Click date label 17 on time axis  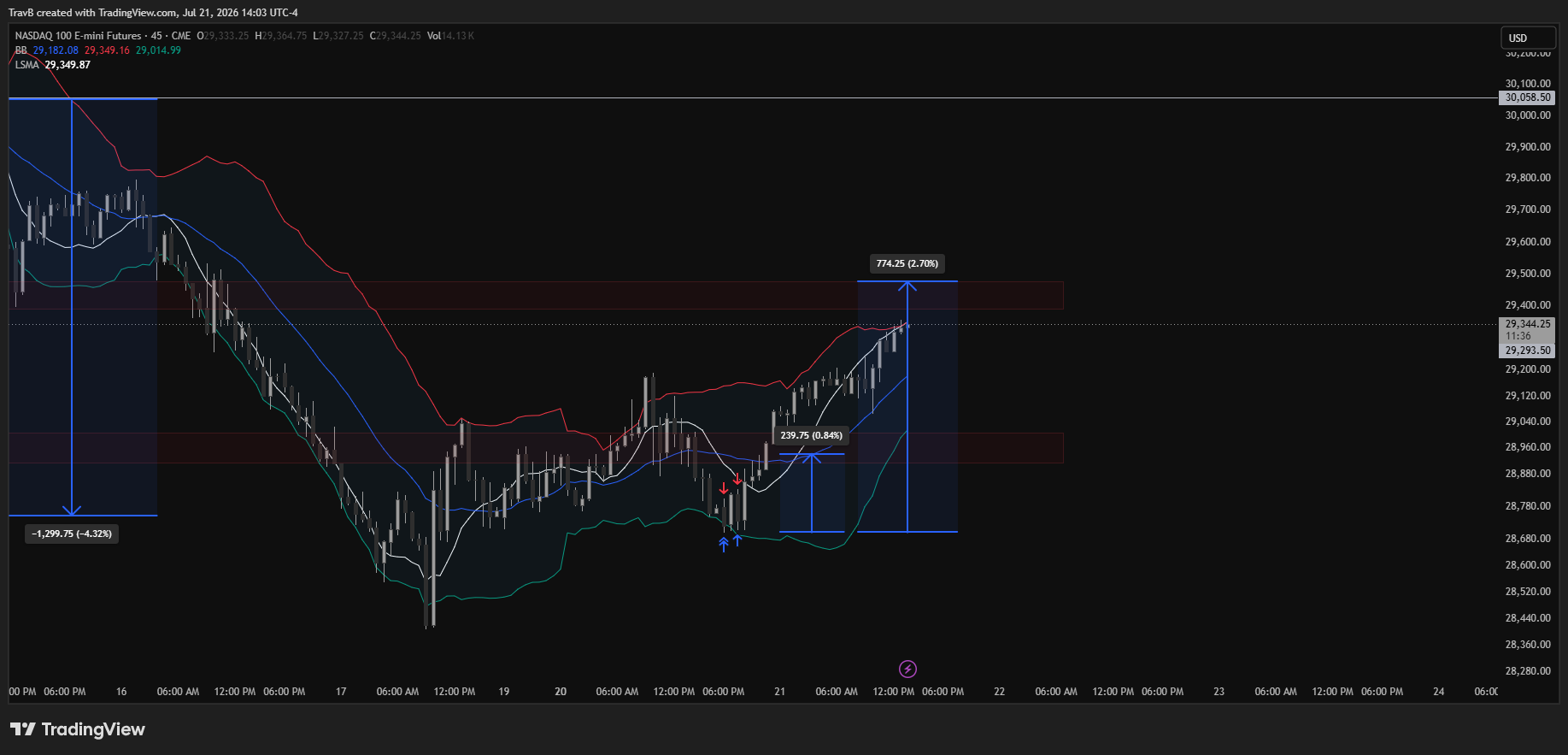click(341, 692)
